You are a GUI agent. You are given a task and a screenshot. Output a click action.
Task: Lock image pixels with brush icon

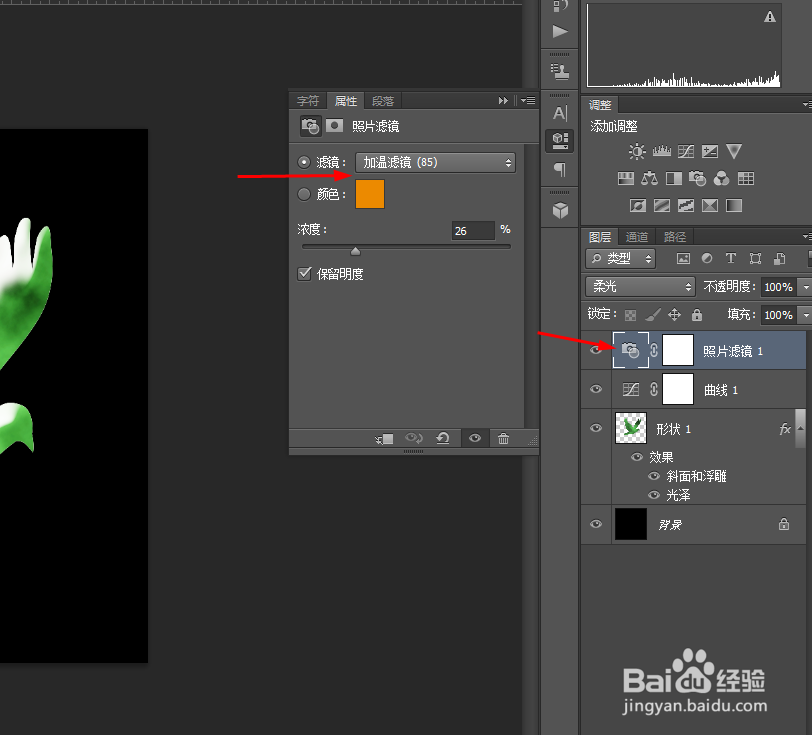pyautogui.click(x=652, y=314)
